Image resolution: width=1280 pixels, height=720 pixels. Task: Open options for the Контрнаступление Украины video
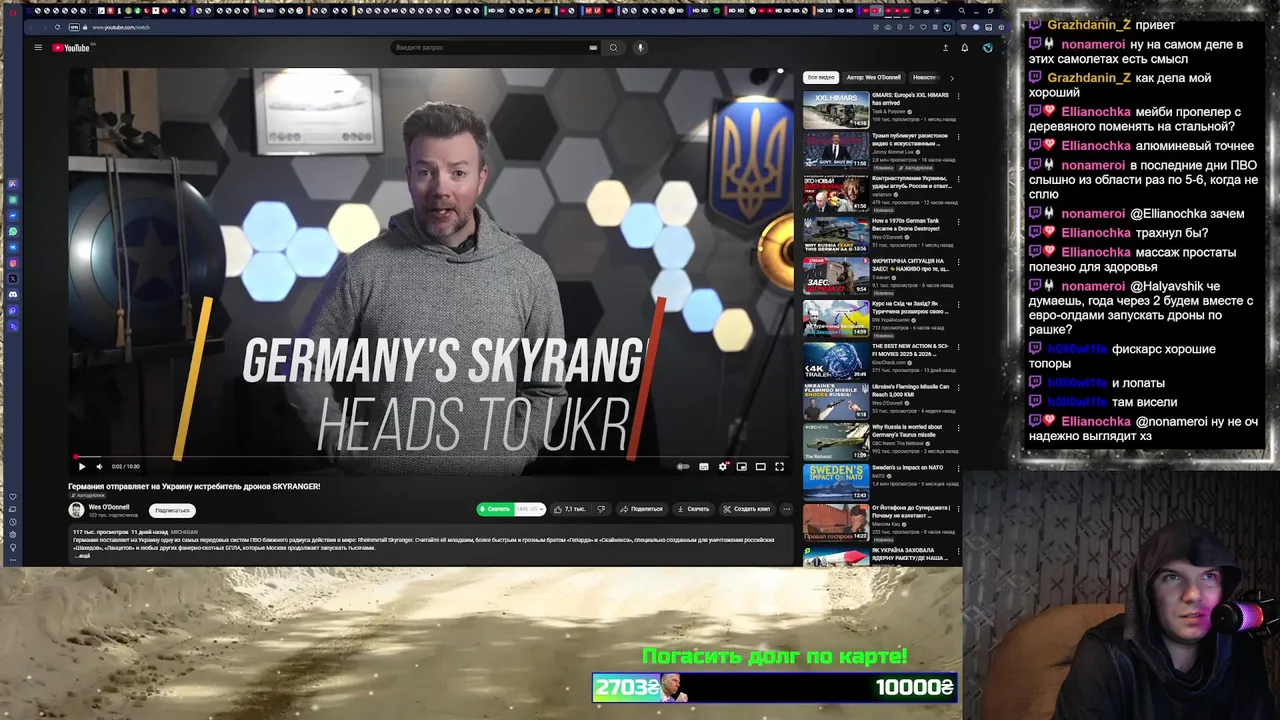(958, 180)
